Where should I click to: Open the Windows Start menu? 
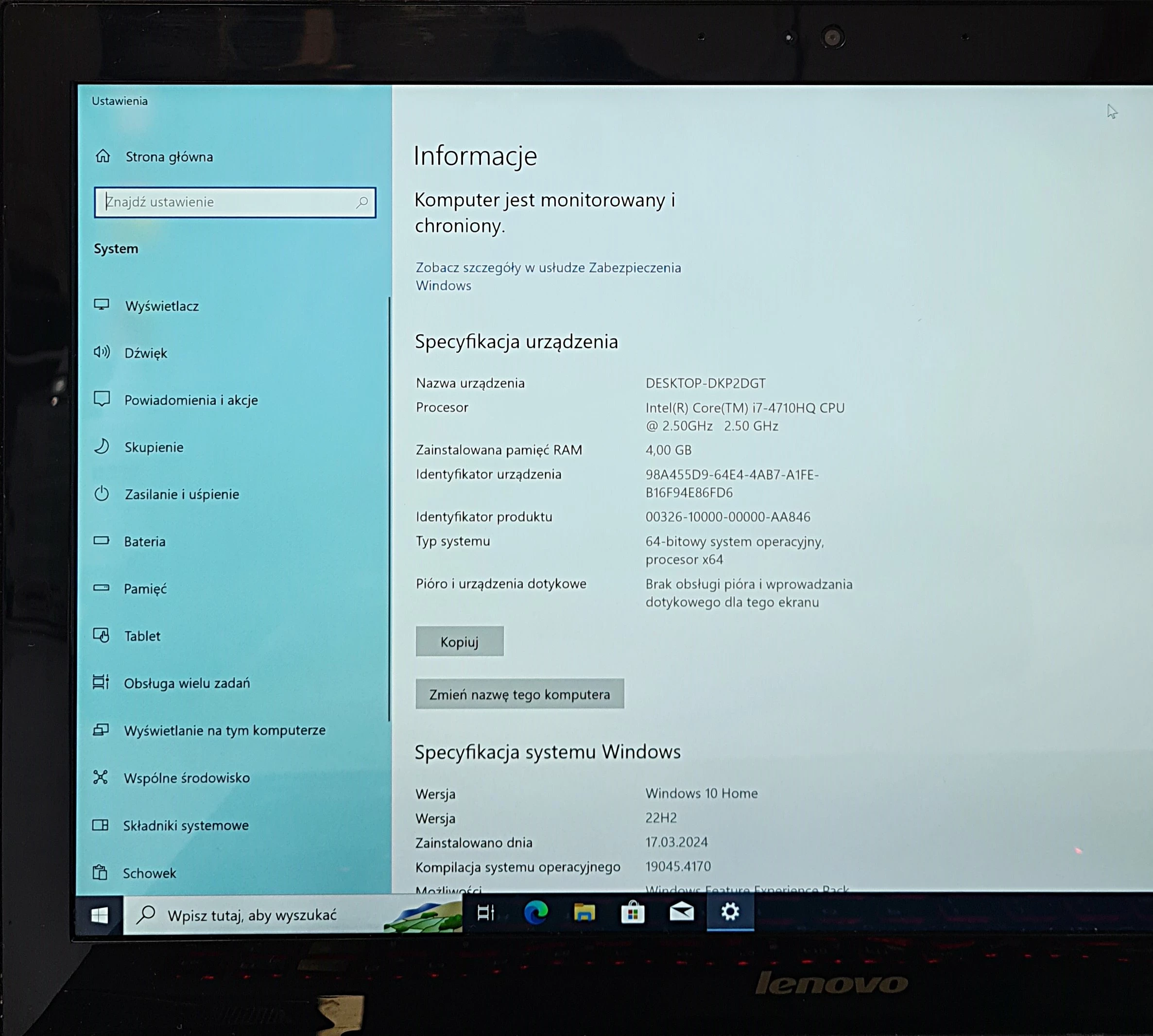pos(100,915)
